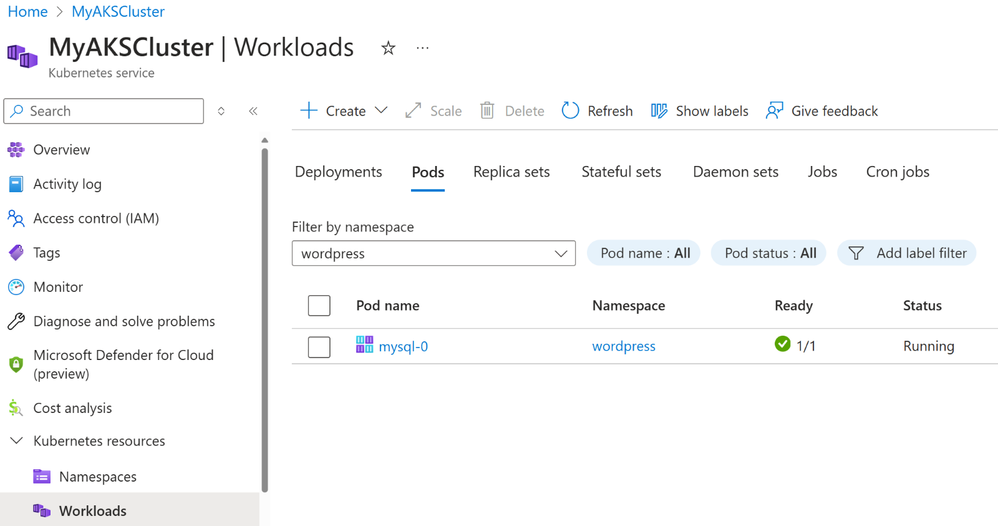This screenshot has height=526, width=998.
Task: Toggle the select-all checkbox in the table header
Action: click(319, 306)
